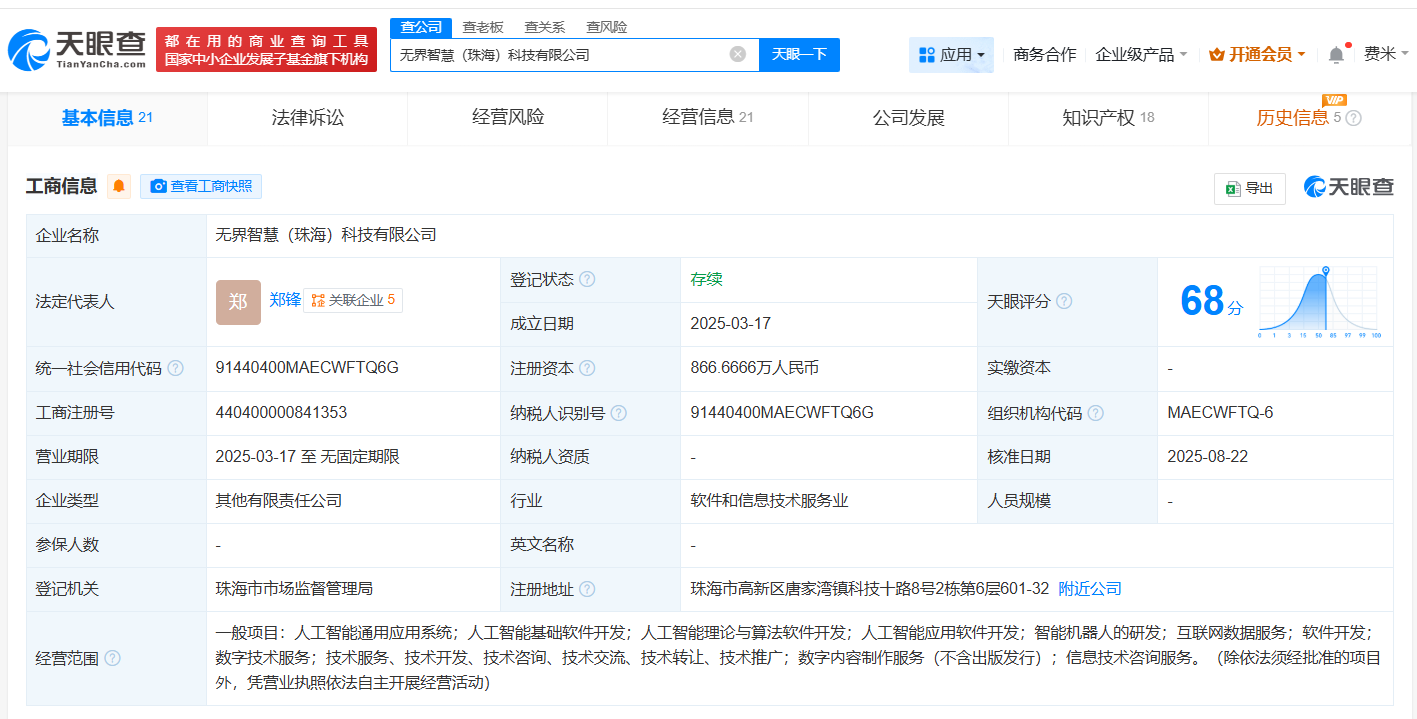Click legal representative name 郑锋
This screenshot has height=719, width=1417.
[x=285, y=299]
